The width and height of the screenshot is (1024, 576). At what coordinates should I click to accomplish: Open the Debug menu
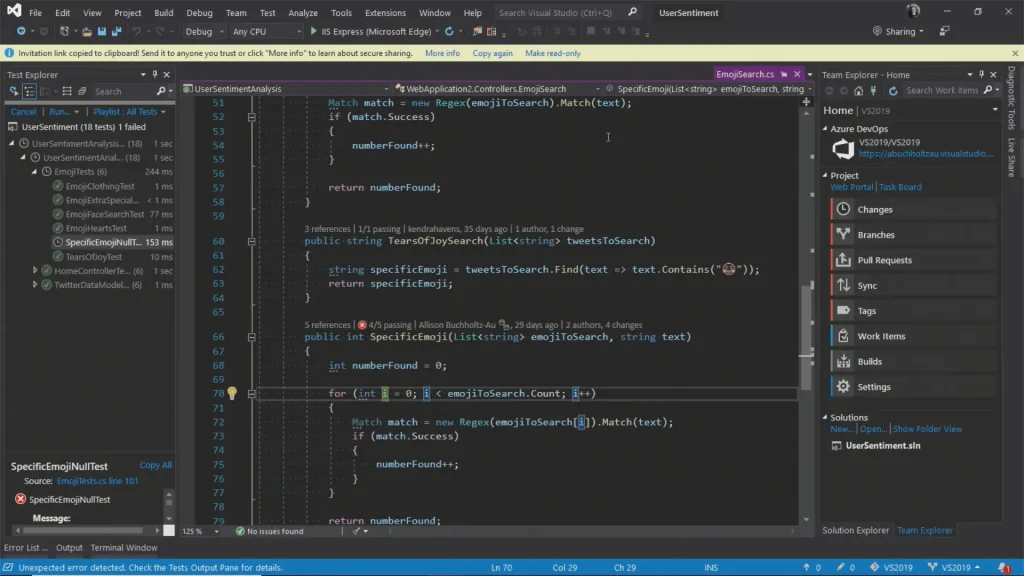pyautogui.click(x=199, y=12)
